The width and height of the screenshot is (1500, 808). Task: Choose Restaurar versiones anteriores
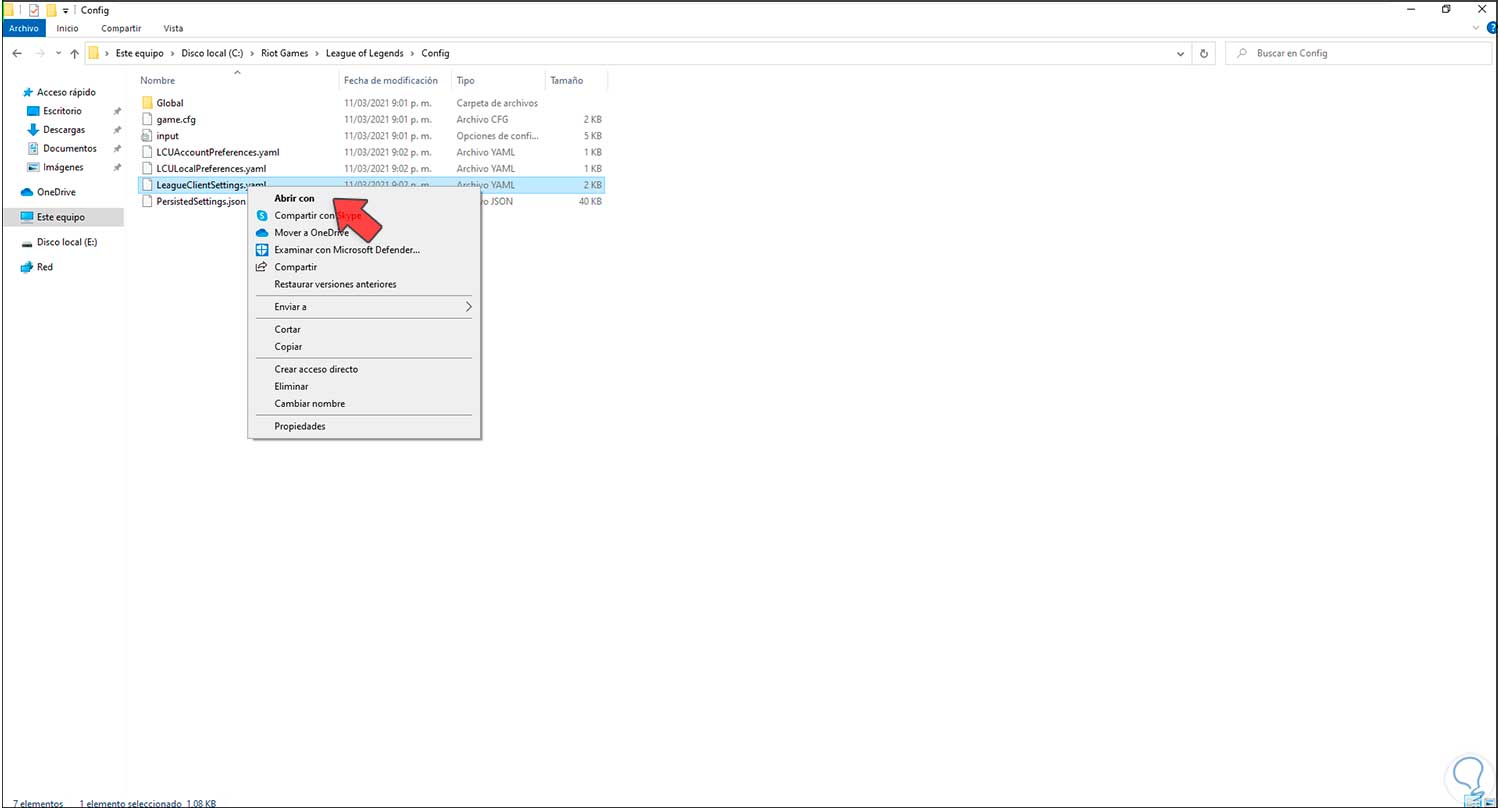(364, 284)
